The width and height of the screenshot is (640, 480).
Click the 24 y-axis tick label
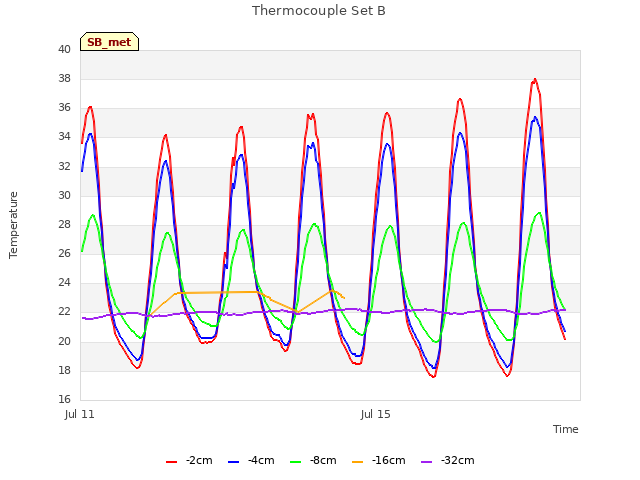[x=64, y=282]
